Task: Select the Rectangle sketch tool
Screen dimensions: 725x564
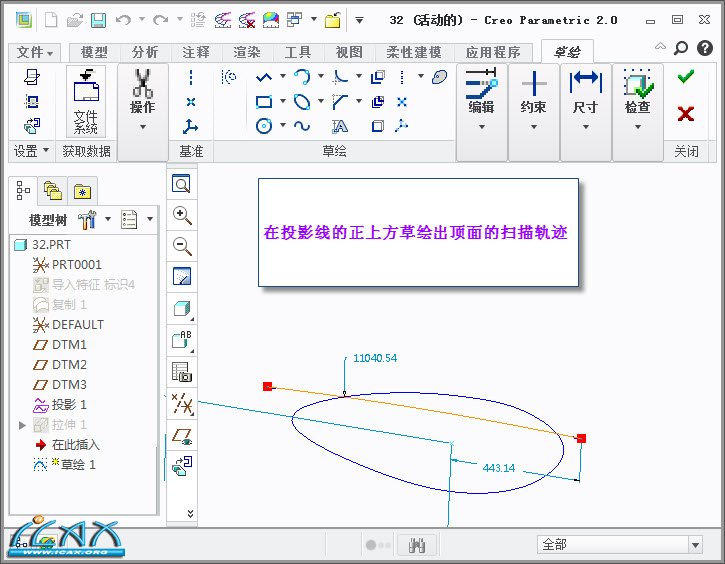Action: (x=265, y=101)
